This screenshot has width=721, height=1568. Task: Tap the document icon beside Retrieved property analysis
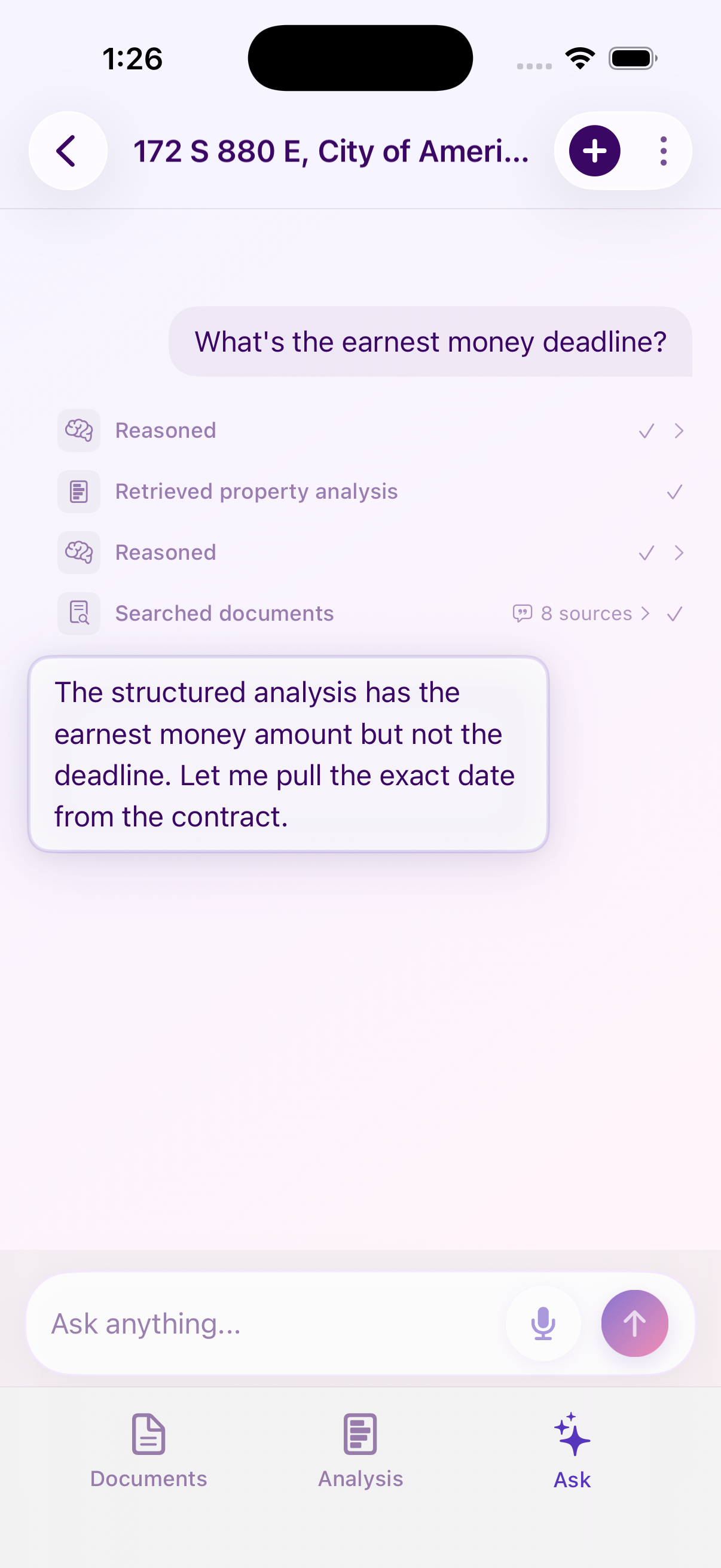point(79,491)
